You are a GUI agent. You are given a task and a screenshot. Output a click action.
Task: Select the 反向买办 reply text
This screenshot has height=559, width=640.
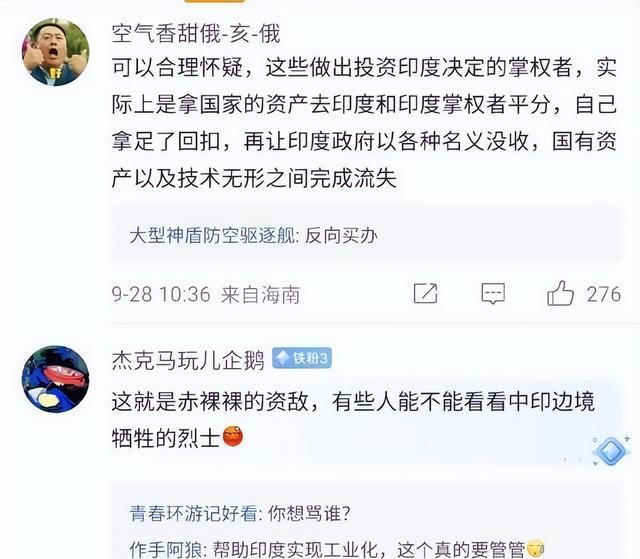click(341, 235)
